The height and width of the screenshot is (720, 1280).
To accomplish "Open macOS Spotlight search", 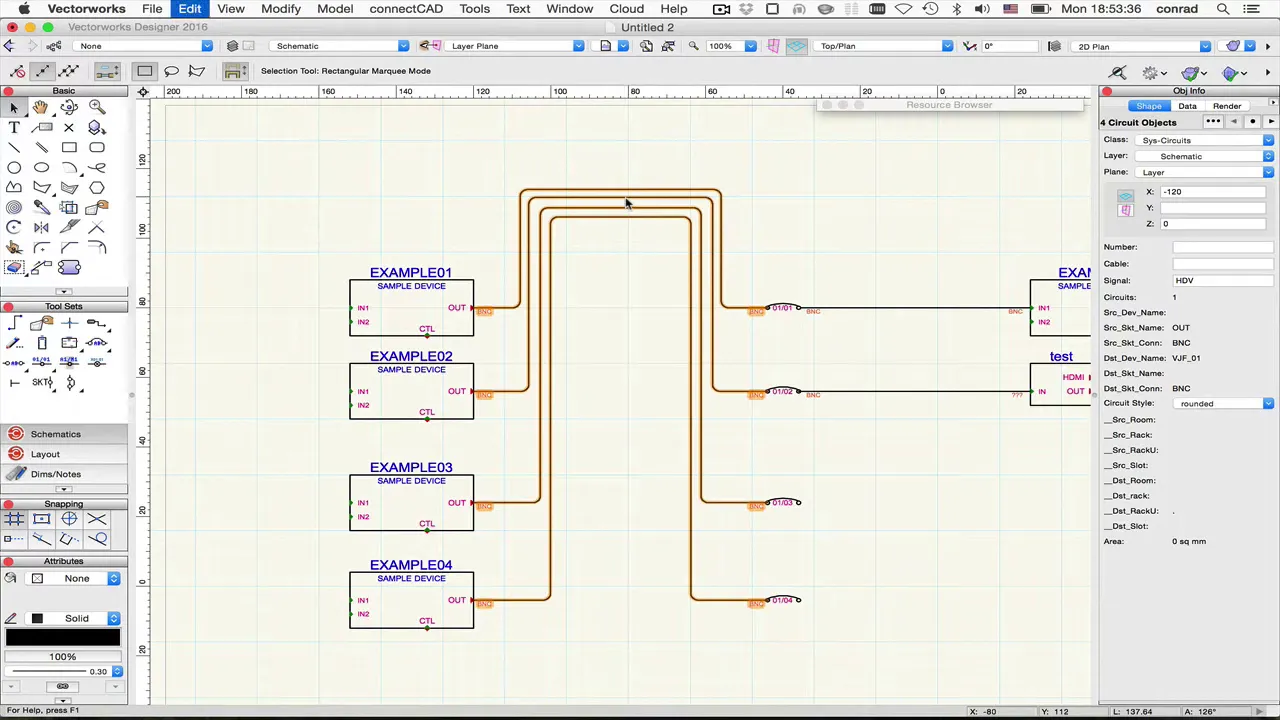I will click(1223, 9).
